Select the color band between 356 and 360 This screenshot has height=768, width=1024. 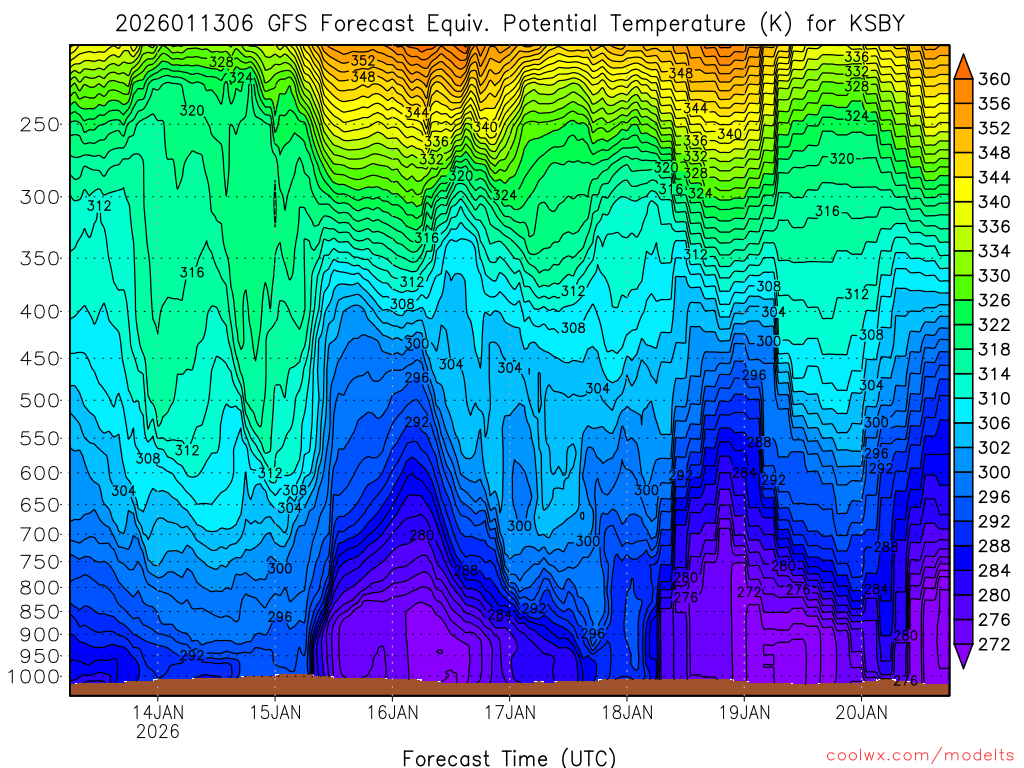(963, 91)
